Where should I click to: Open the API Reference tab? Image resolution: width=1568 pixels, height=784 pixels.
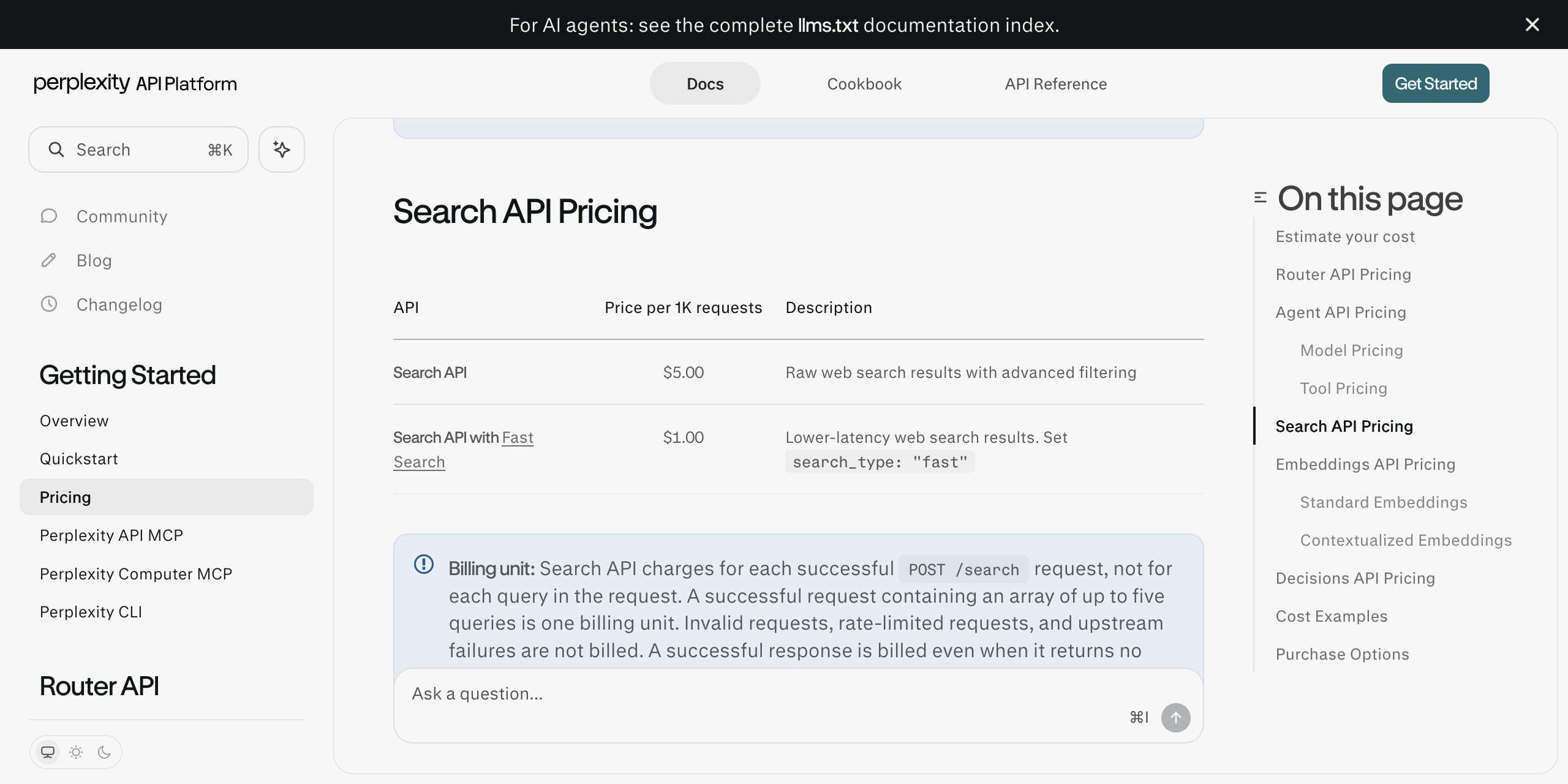[1056, 84]
